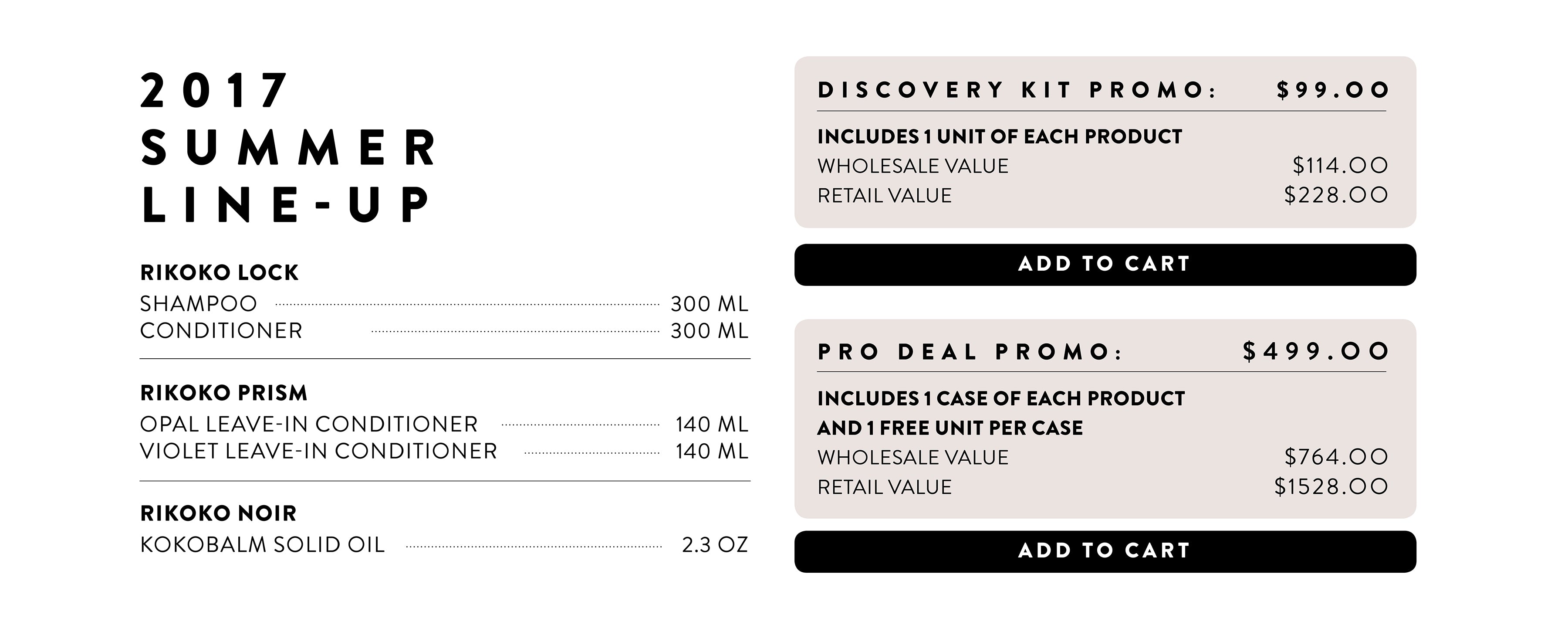The height and width of the screenshot is (632, 1568).
Task: Open Opal Leave-In Conditioner item
Action: pos(444,425)
